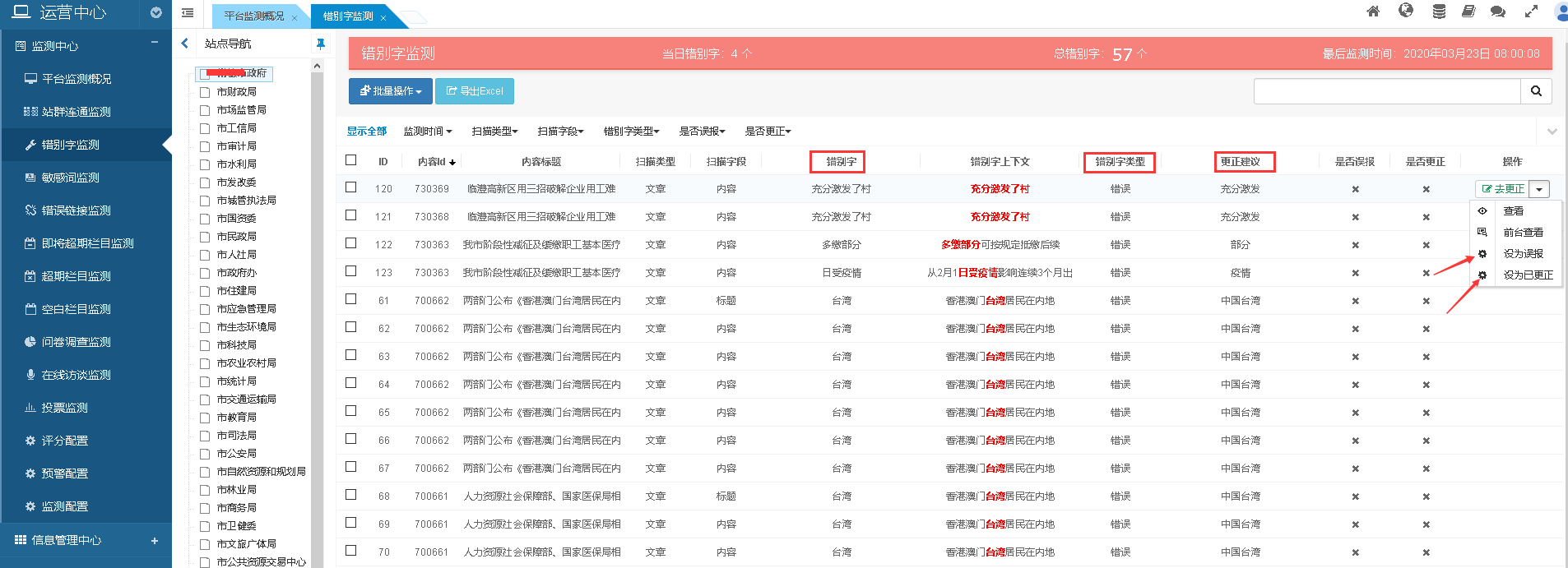Screen dimensions: 1568x568
Task: Click the magnifier search button
Action: coord(1536,91)
